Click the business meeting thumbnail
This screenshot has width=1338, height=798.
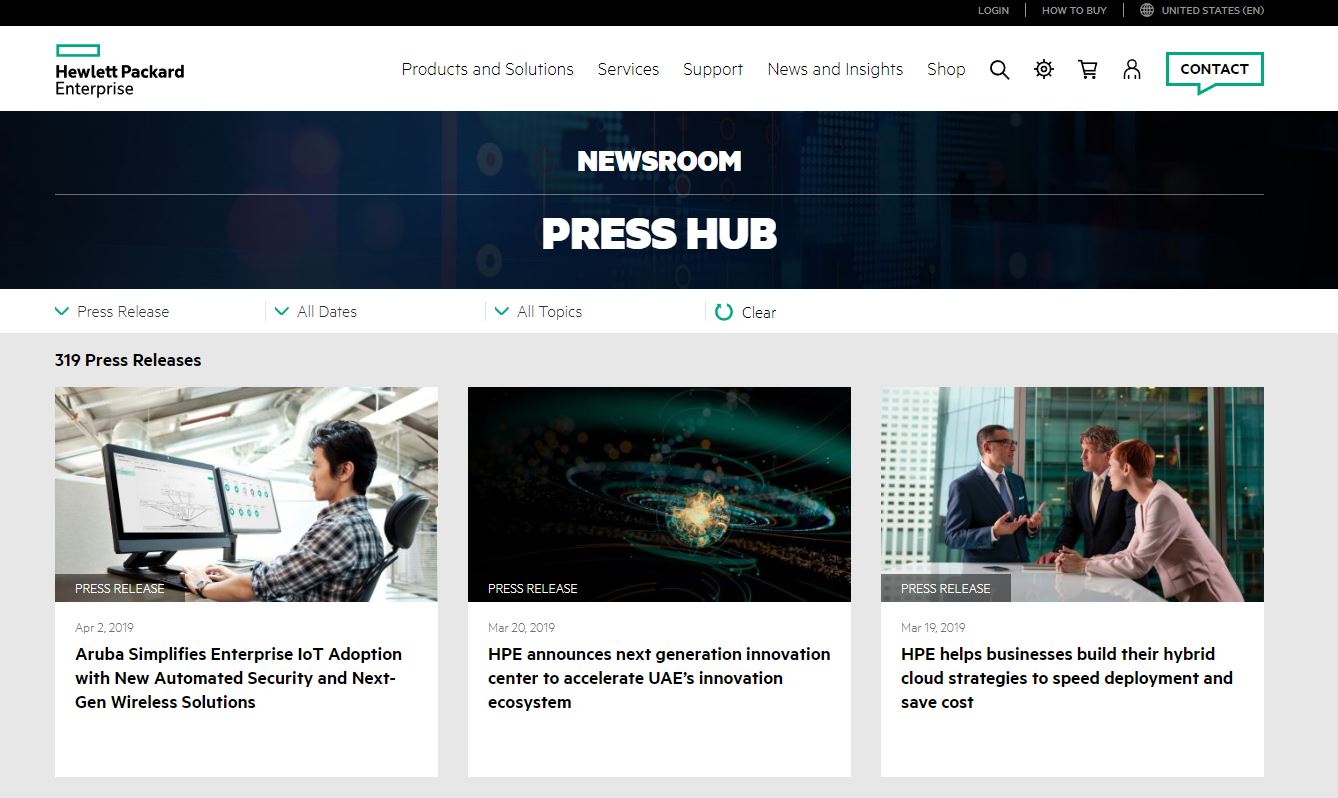(1072, 494)
